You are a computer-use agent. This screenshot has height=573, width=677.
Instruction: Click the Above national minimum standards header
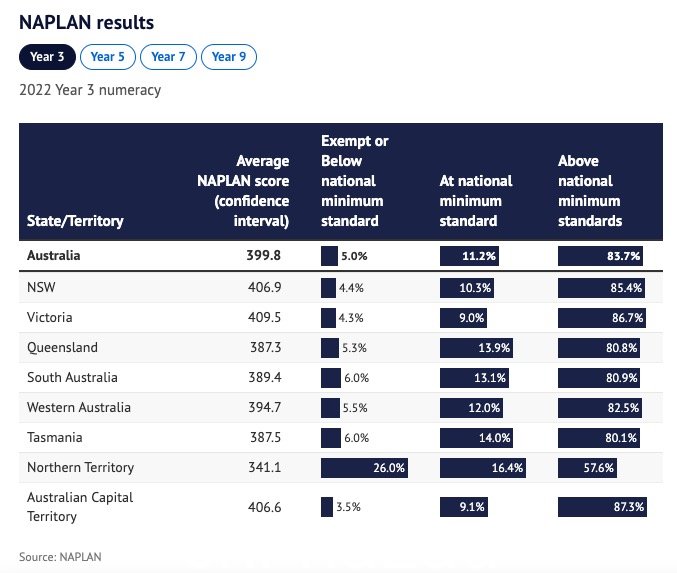pyautogui.click(x=590, y=191)
